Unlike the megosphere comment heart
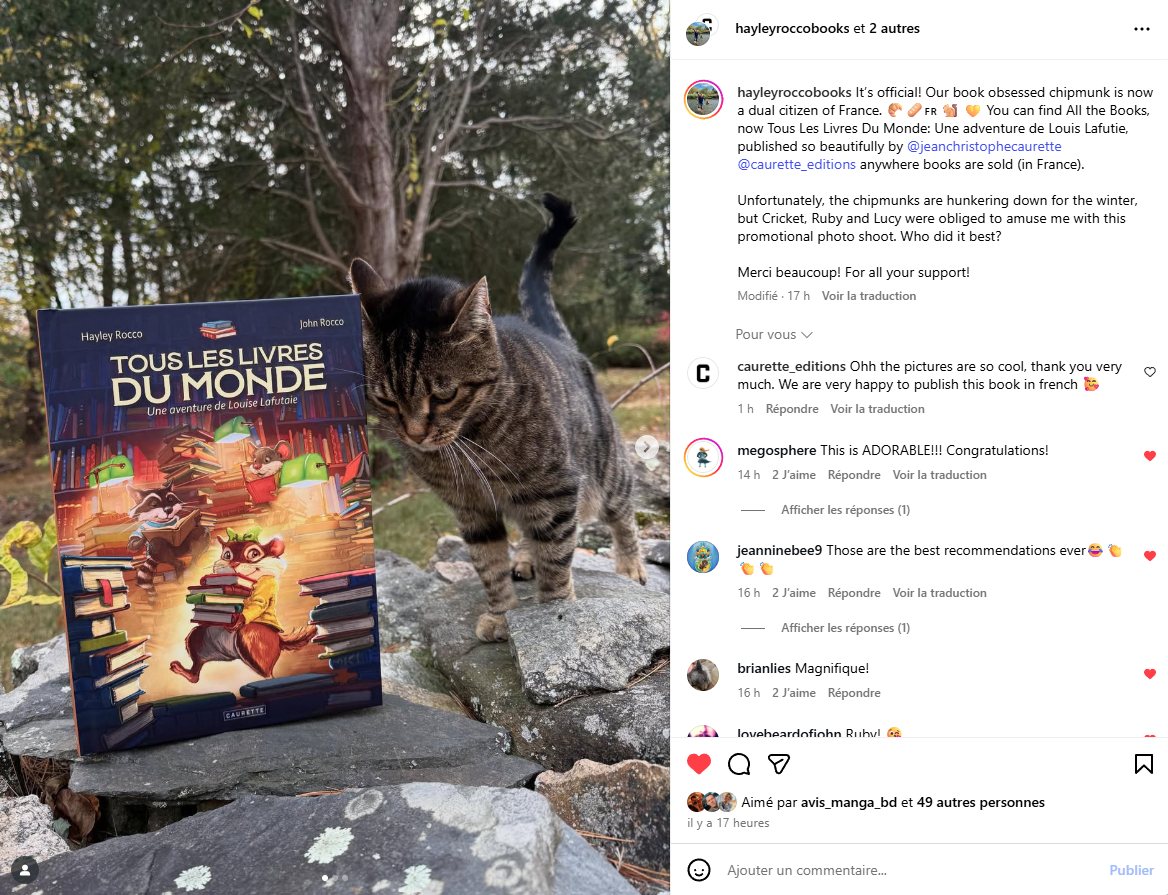Screen dimensions: 1168x895 [1149, 456]
